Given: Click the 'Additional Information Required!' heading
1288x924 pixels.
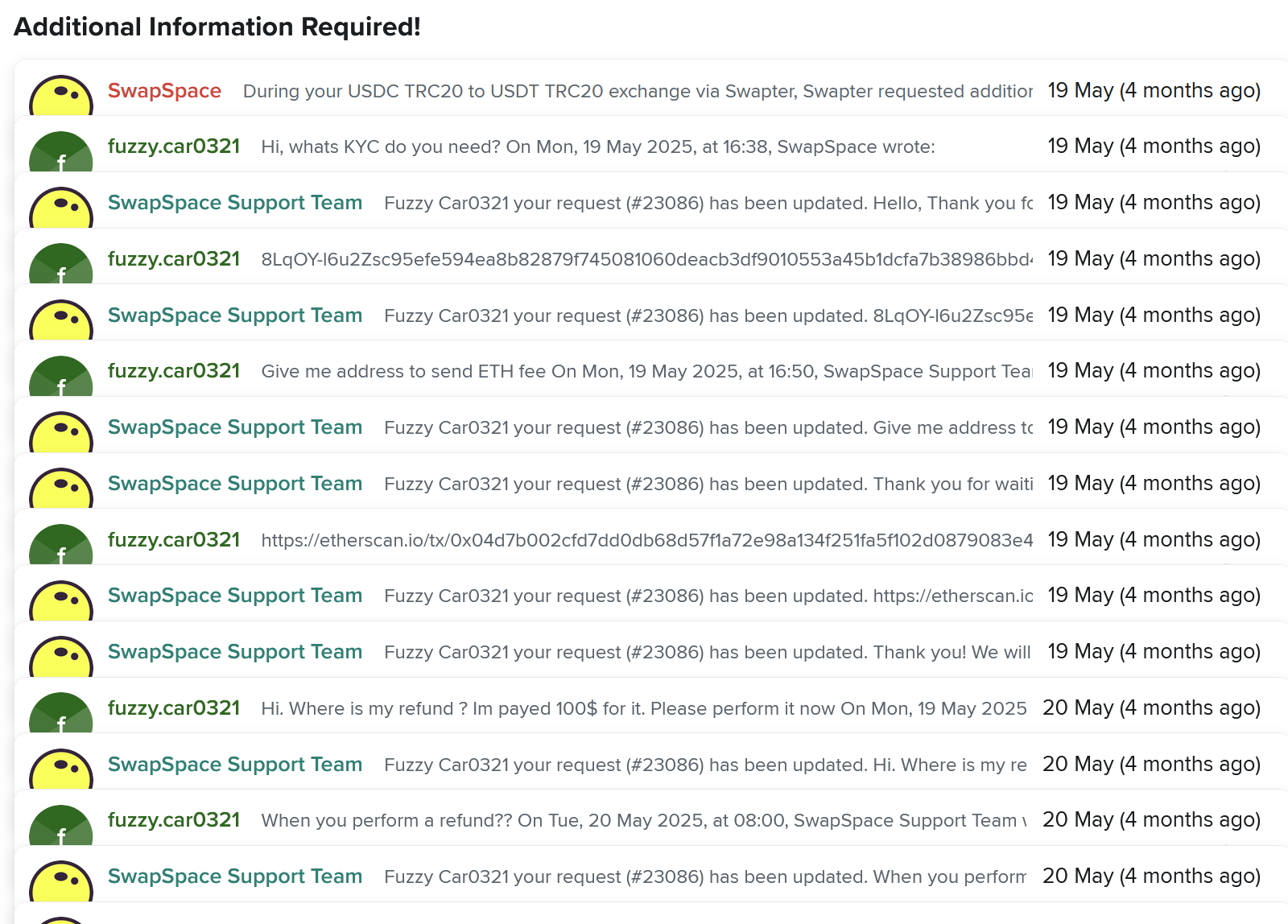Looking at the screenshot, I should click(217, 27).
